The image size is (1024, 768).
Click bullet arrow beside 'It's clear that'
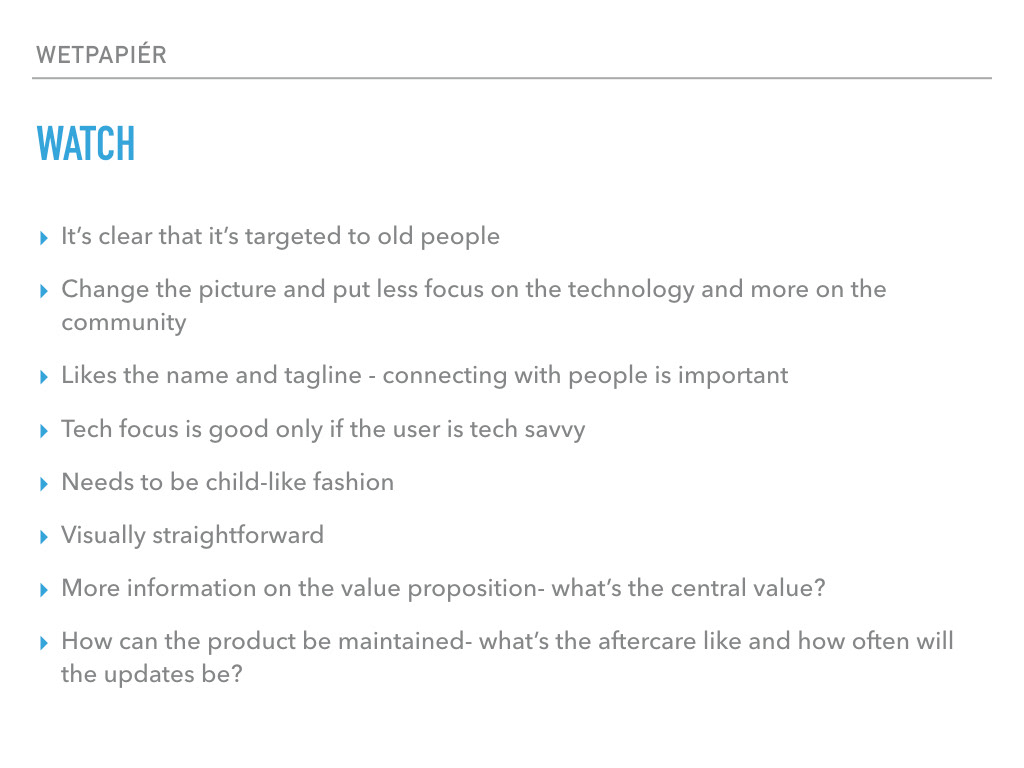(x=44, y=238)
